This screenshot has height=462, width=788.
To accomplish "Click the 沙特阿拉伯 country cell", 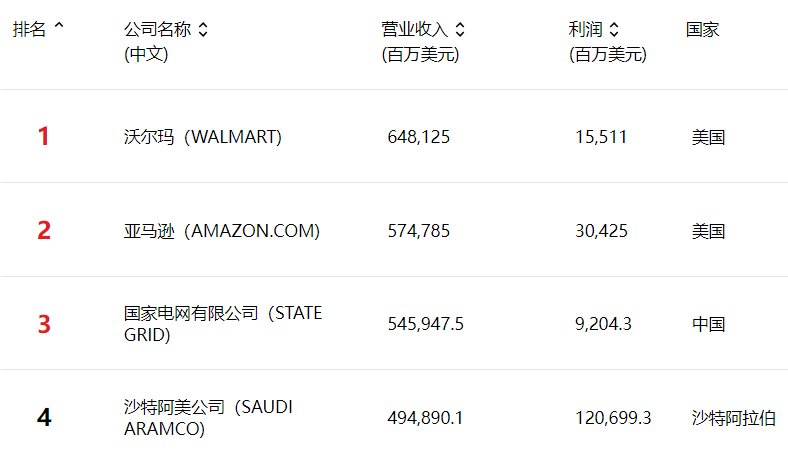I will point(733,418).
